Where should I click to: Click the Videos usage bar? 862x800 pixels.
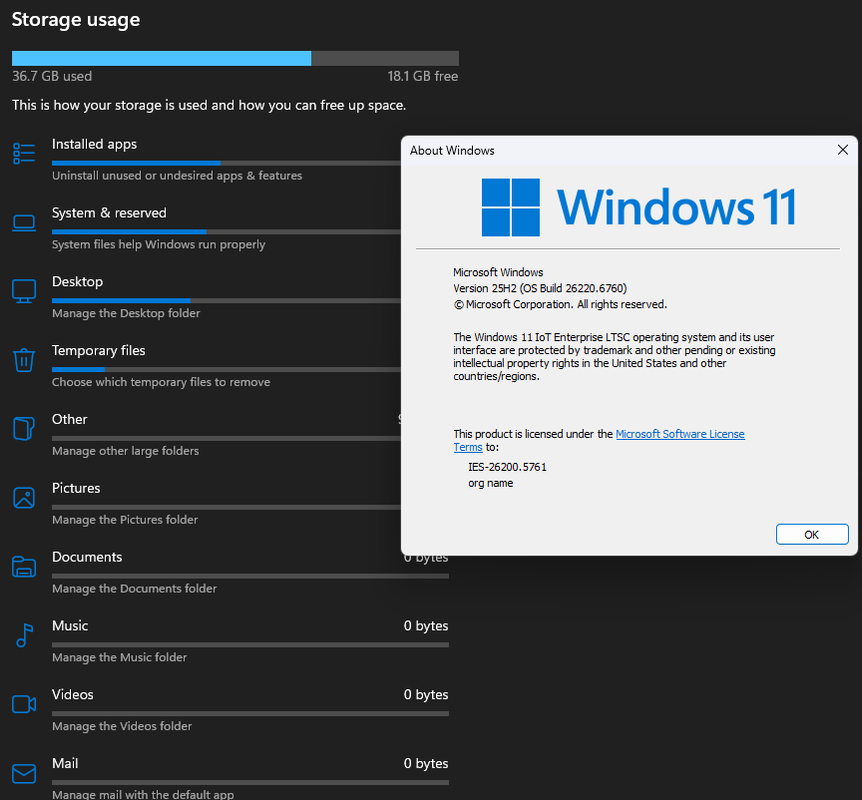[x=251, y=713]
